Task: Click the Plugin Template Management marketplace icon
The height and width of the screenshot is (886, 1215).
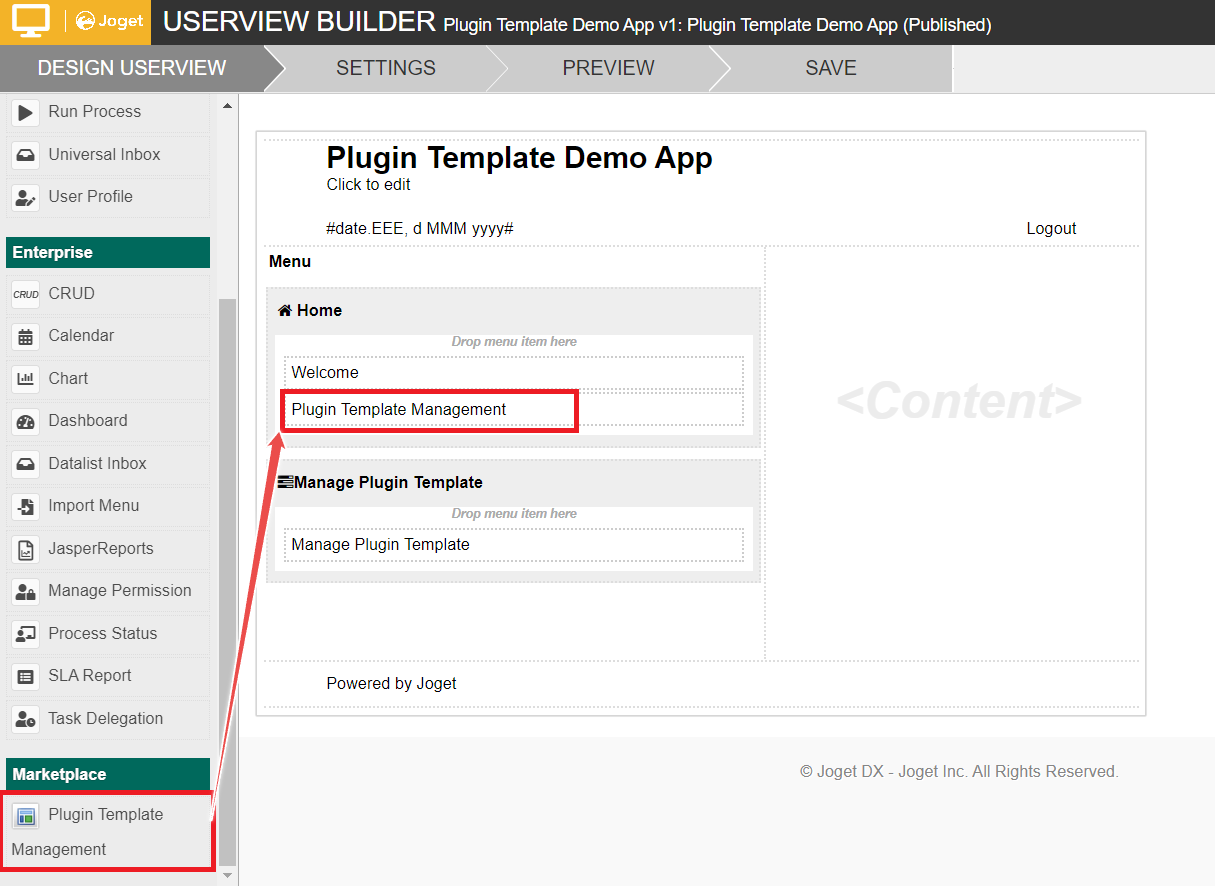Action: coord(25,815)
